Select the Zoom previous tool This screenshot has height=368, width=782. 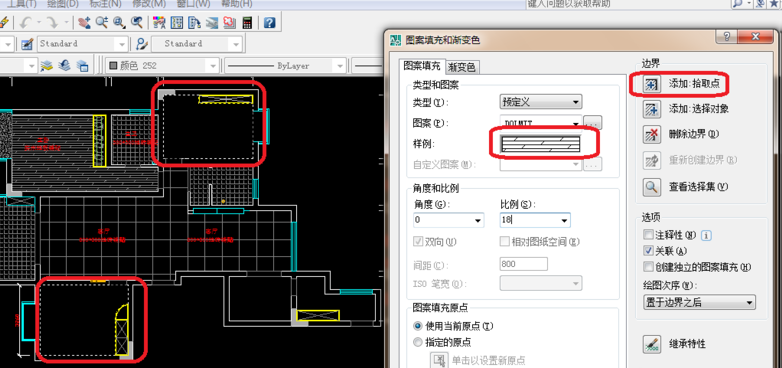tap(137, 22)
